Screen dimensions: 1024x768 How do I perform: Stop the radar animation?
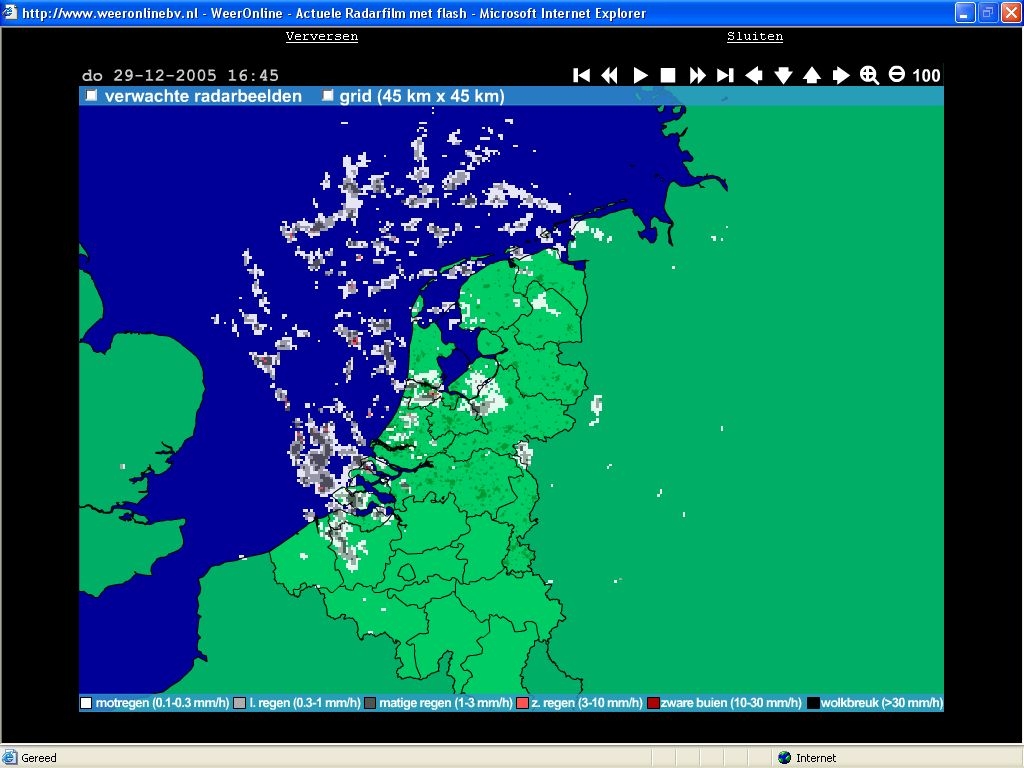point(668,75)
